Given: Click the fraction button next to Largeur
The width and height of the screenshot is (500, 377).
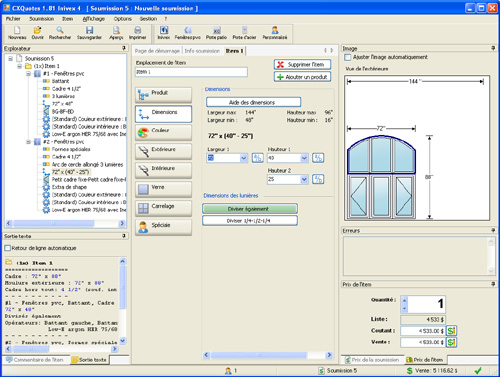Looking at the screenshot, I should pyautogui.click(x=257, y=158).
